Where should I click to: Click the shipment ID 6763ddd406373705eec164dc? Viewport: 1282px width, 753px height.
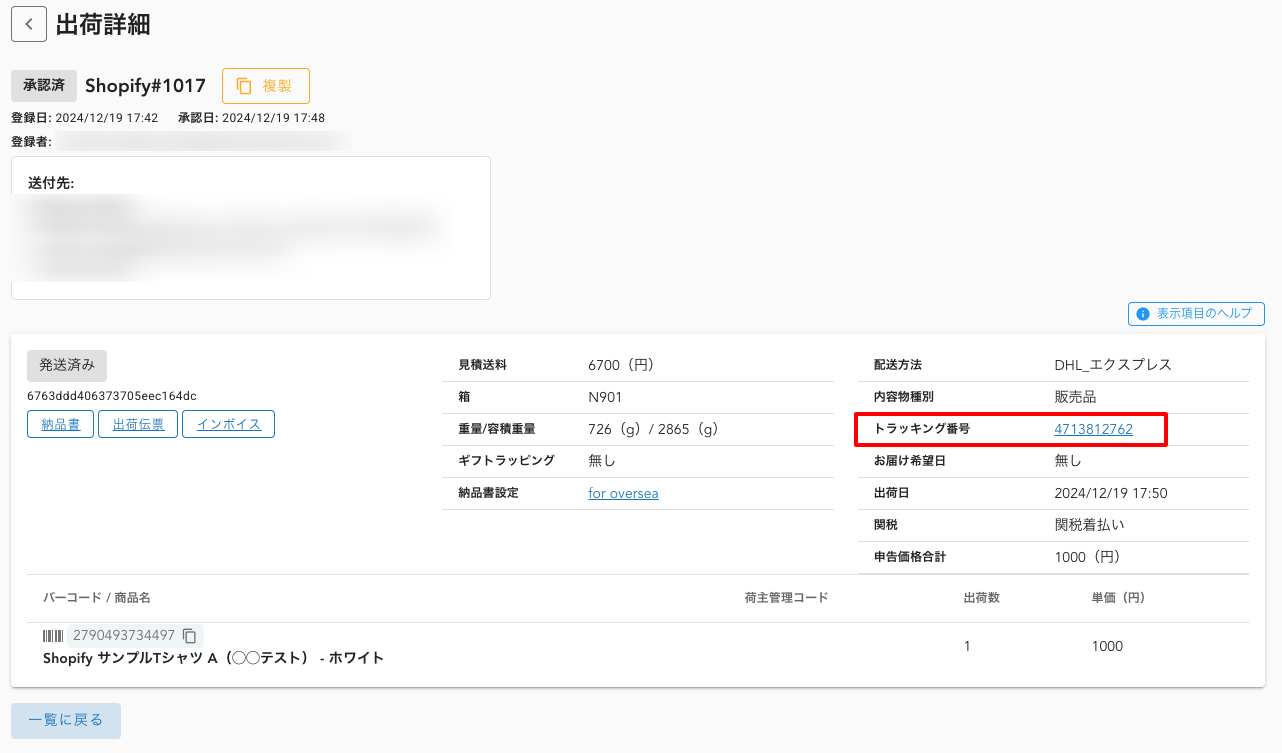(112, 396)
